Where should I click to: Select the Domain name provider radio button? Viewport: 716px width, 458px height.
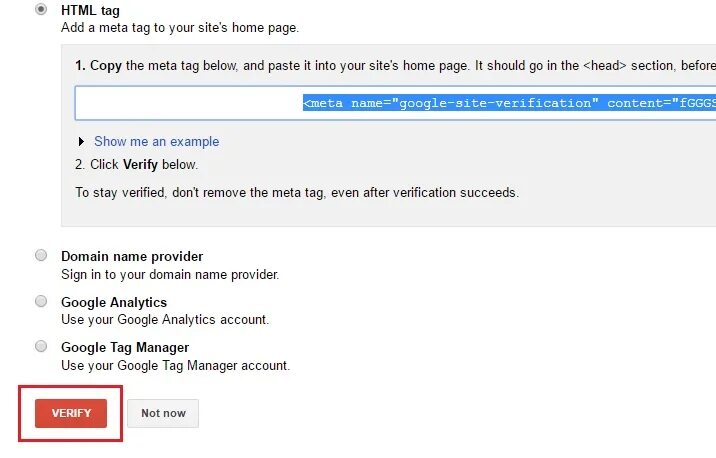click(x=41, y=256)
